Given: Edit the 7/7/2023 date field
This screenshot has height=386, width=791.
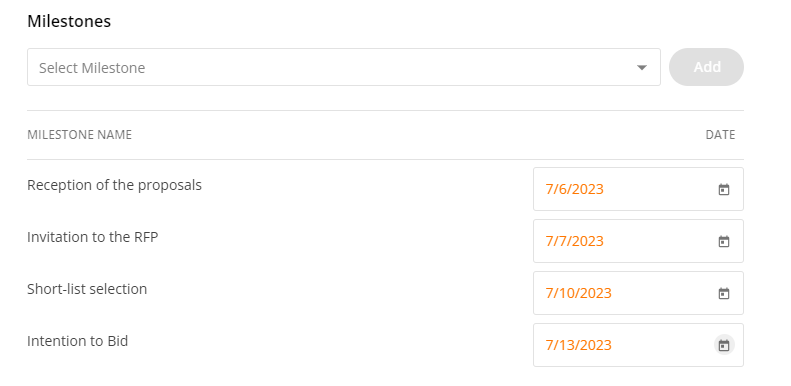Looking at the screenshot, I should [x=638, y=241].
